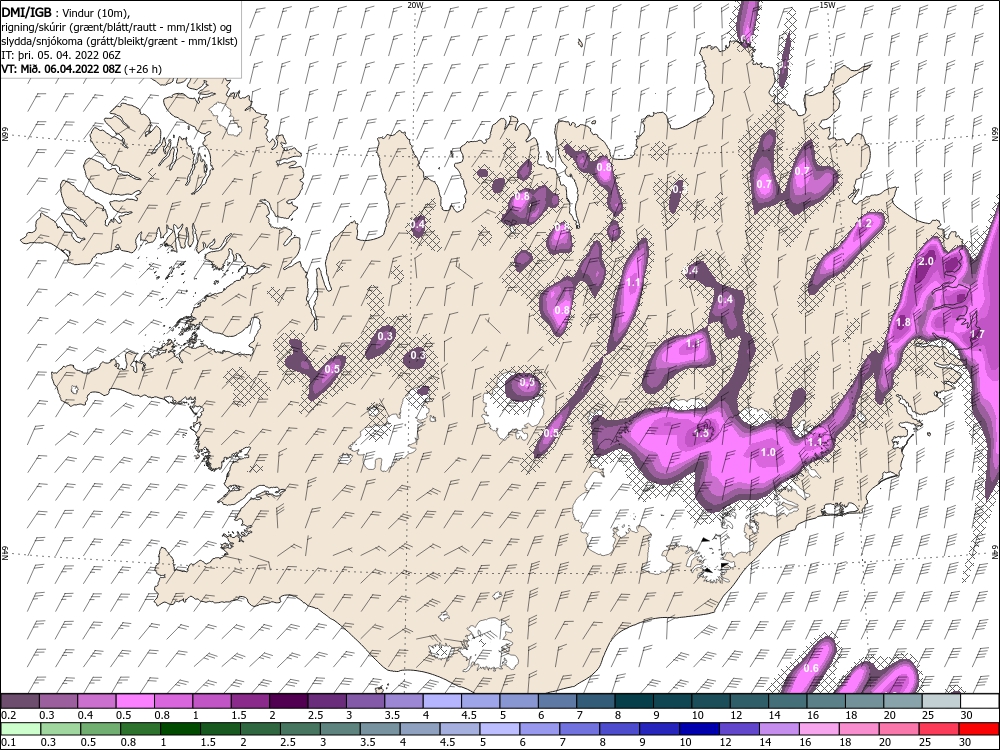The image size is (1000, 750).
Task: Select the snow scale swatch labeled 3.5
Action: (x=404, y=702)
